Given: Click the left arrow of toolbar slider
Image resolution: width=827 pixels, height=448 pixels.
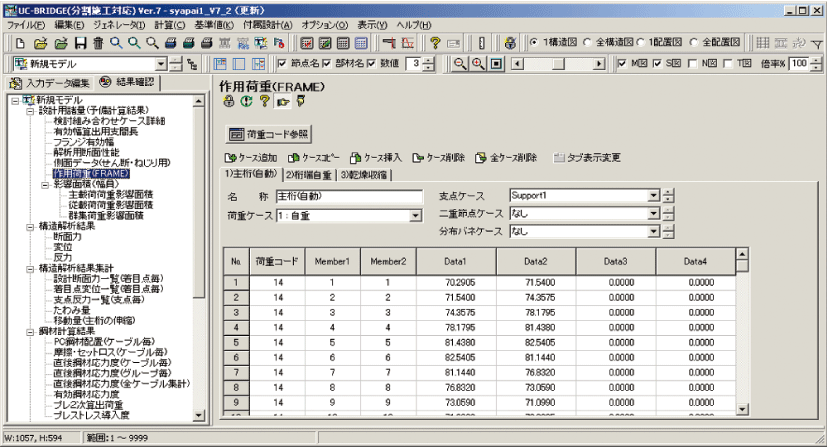Looking at the screenshot, I should [x=518, y=64].
